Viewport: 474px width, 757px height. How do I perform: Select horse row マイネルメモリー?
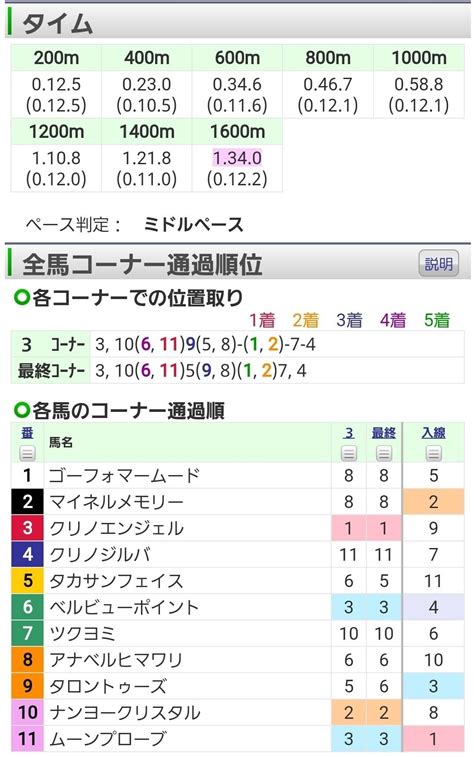(x=237, y=502)
